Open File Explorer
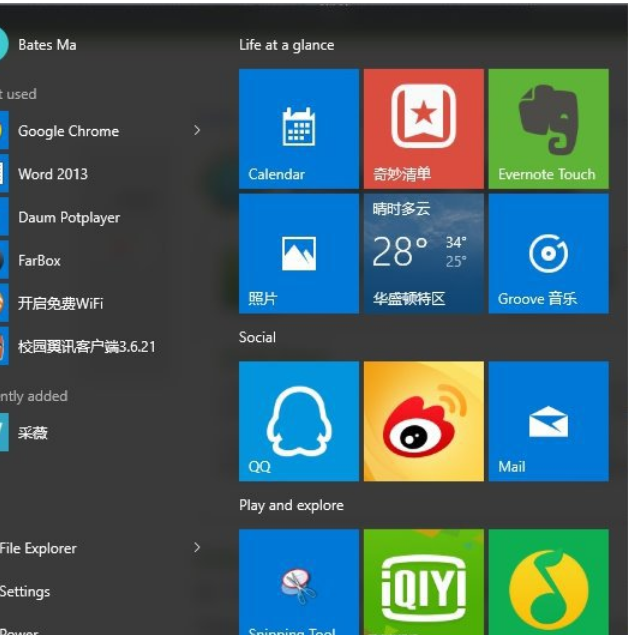The height and width of the screenshot is (635, 628). (38, 548)
